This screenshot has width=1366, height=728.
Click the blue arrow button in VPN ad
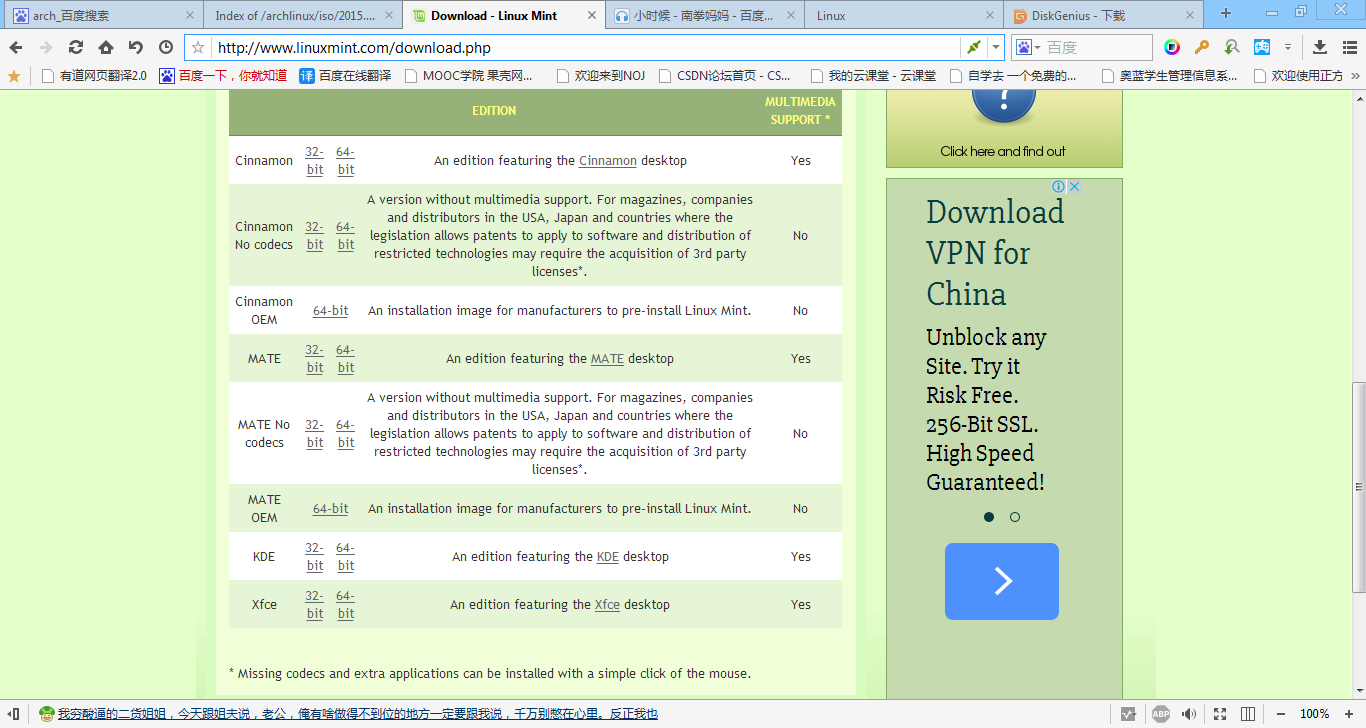[1002, 581]
